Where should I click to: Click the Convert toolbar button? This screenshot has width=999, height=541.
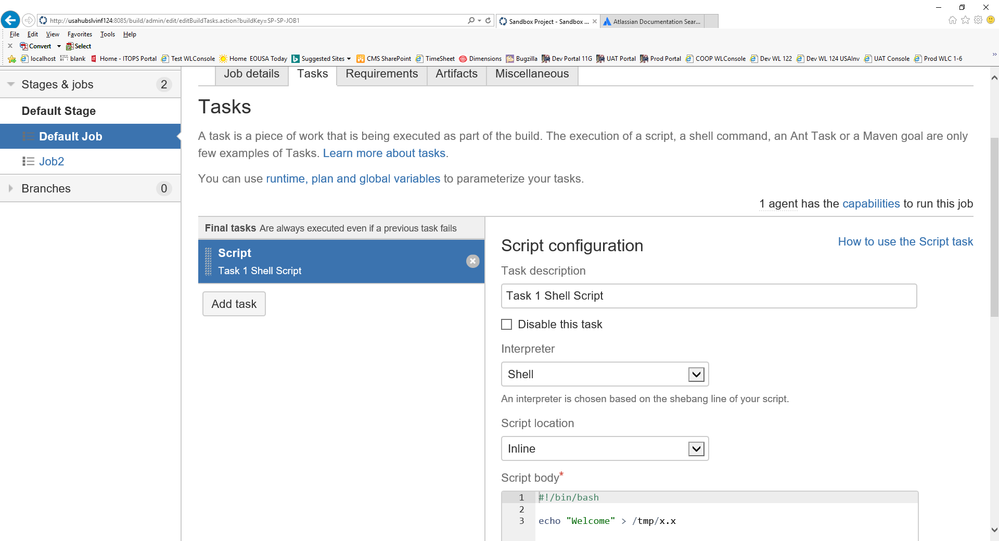point(36,46)
